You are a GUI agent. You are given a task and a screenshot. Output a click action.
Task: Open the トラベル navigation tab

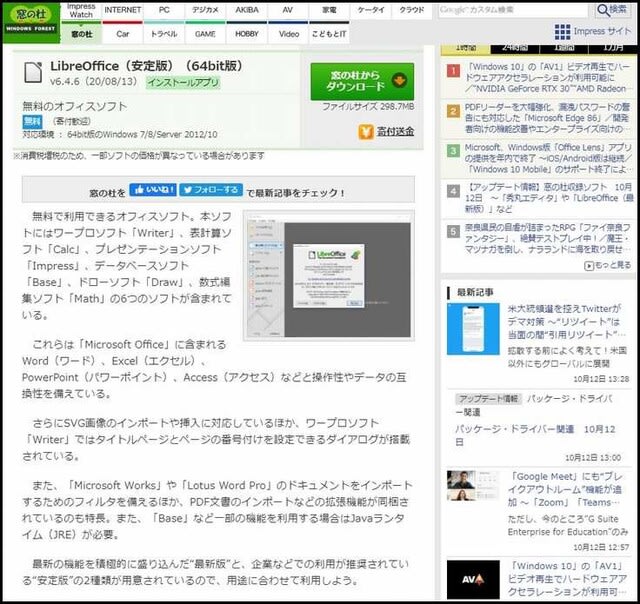pos(164,34)
